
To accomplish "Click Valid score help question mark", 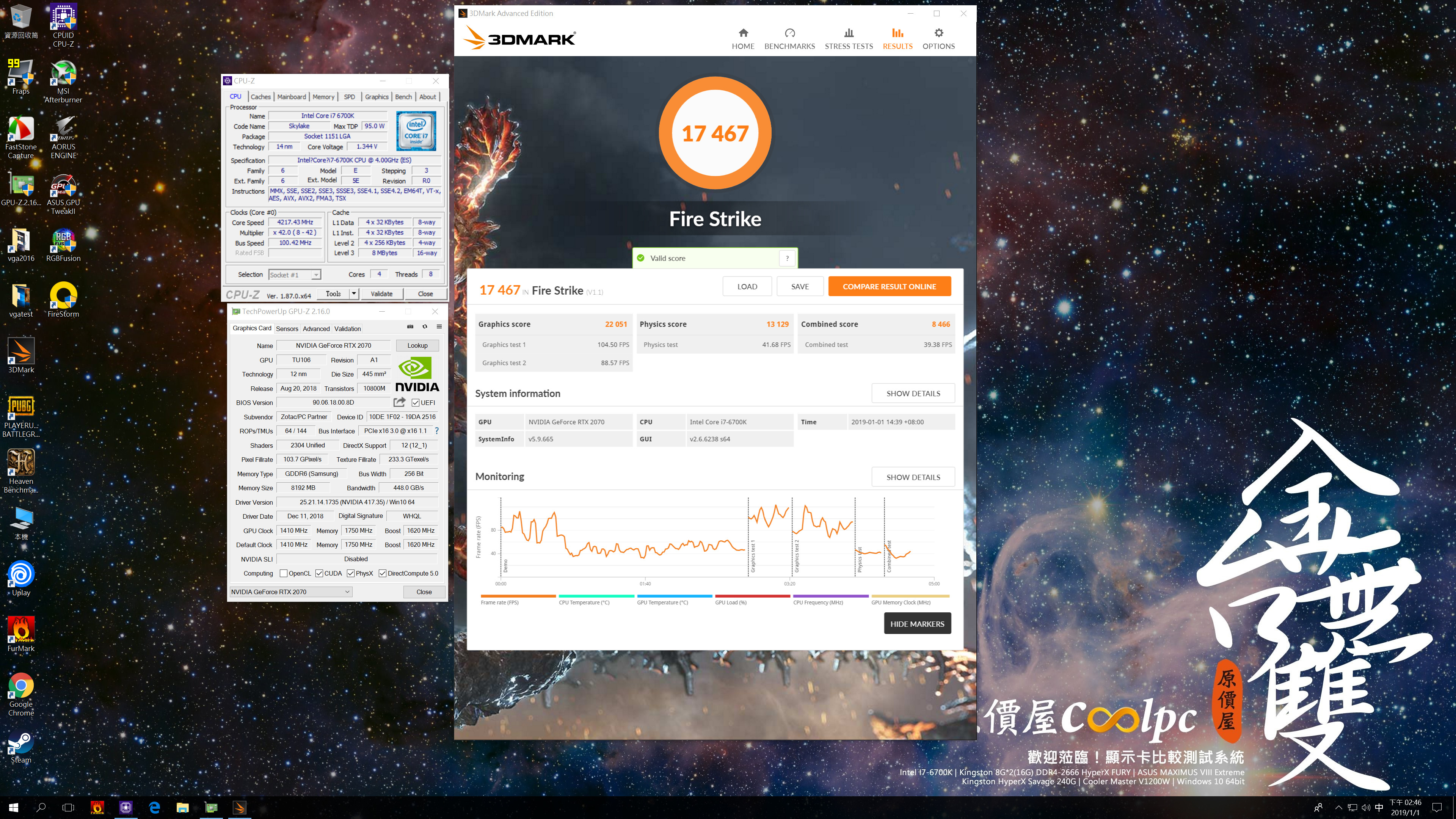I will tap(787, 258).
